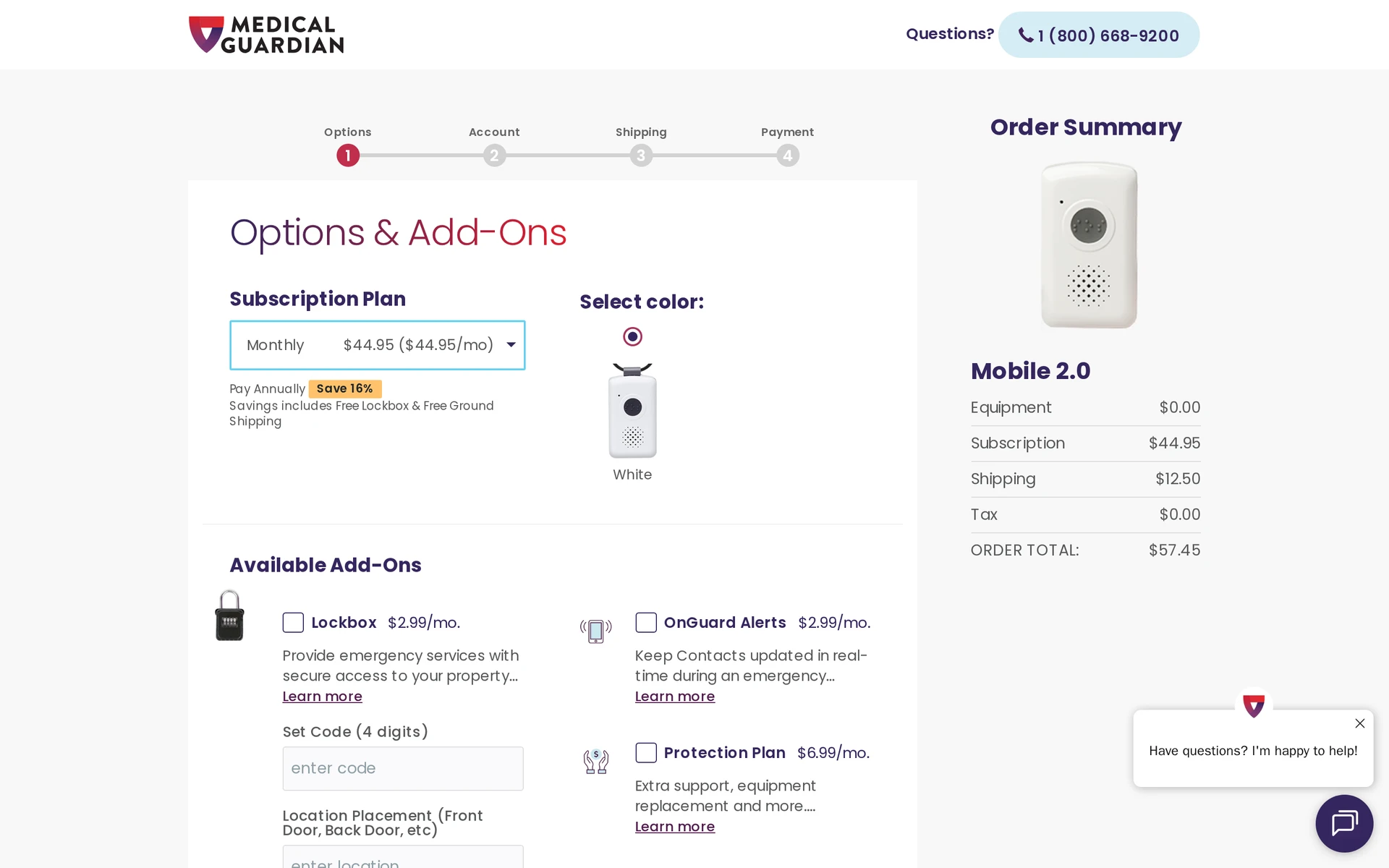Click the Lockbox add-on title
Screen dimensions: 1389x868
coord(344,623)
